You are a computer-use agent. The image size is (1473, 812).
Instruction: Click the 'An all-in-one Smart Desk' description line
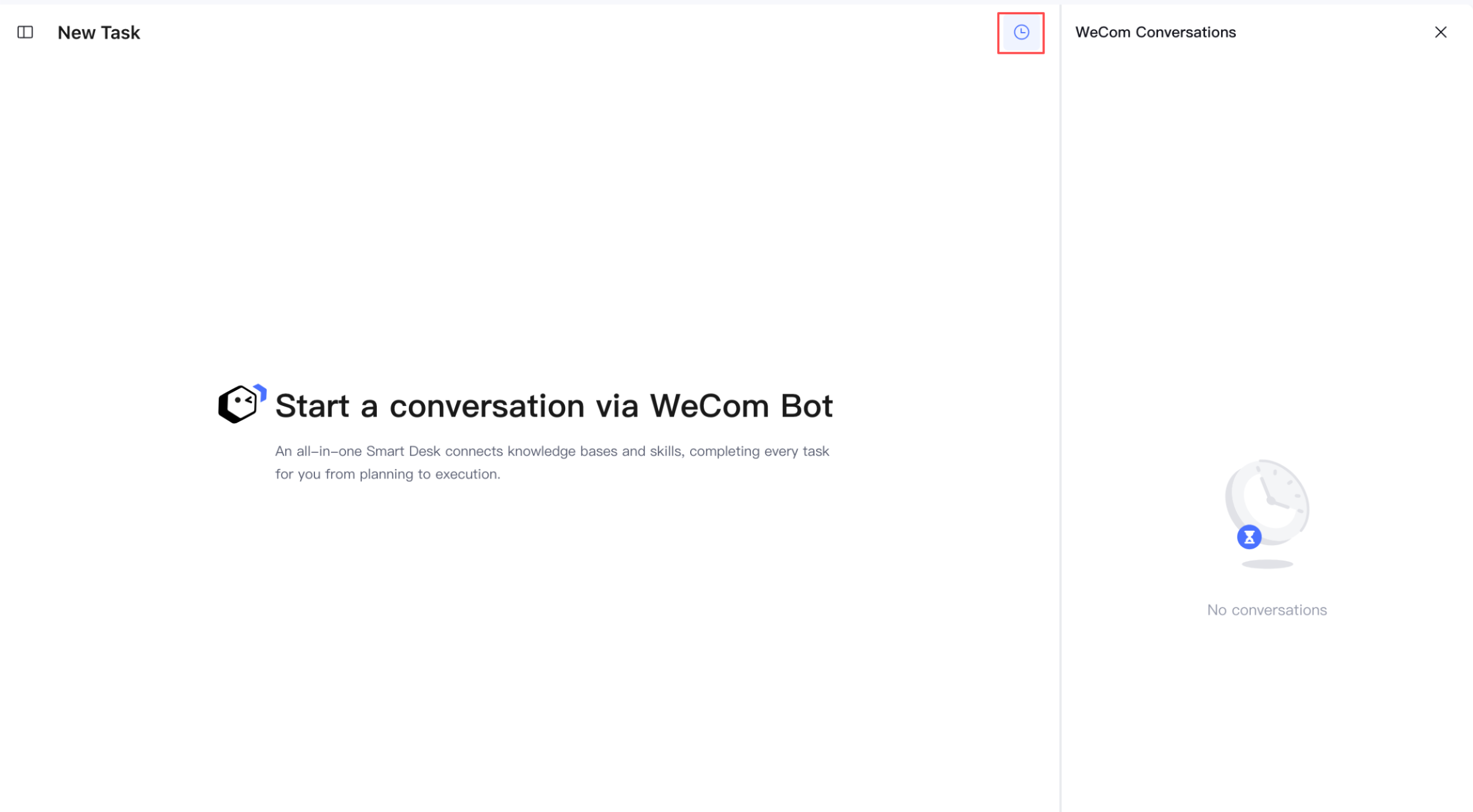[x=552, y=451]
